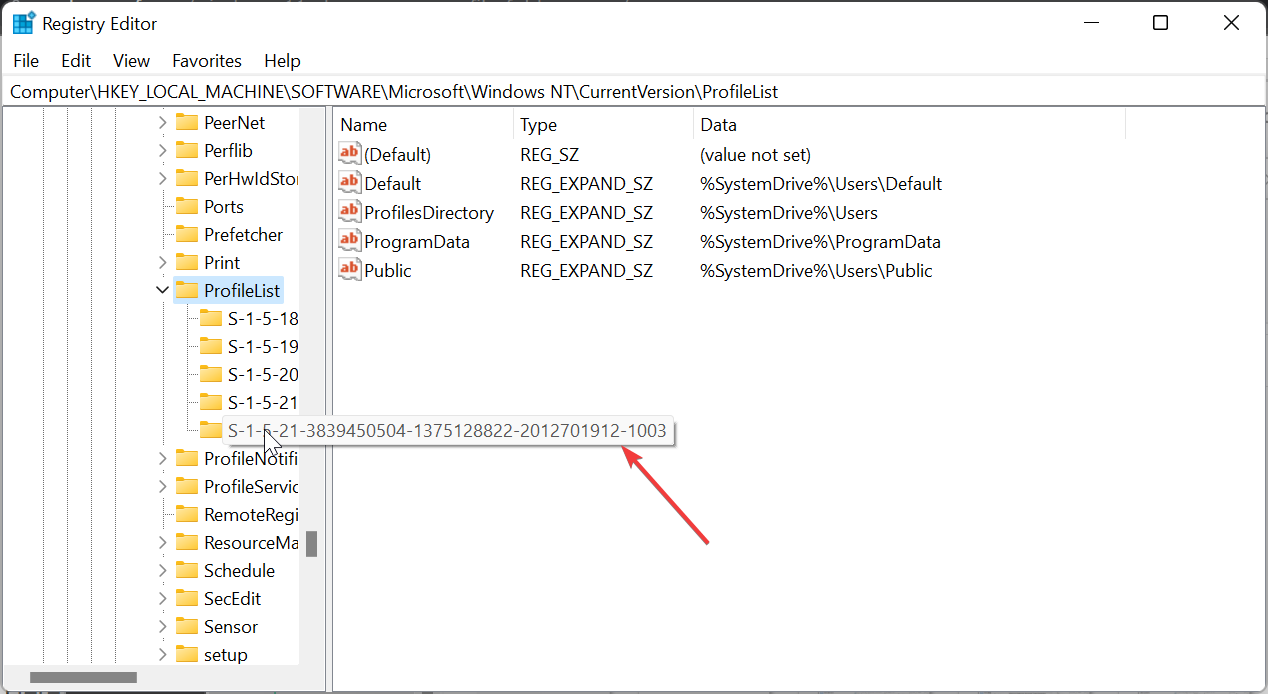The width and height of the screenshot is (1268, 694).
Task: Click the Registry Editor title bar icon
Action: (x=24, y=23)
